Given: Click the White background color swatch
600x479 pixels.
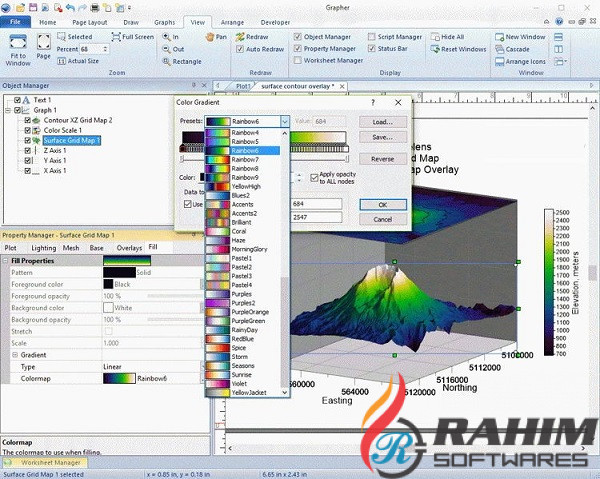Looking at the screenshot, I should 108,308.
